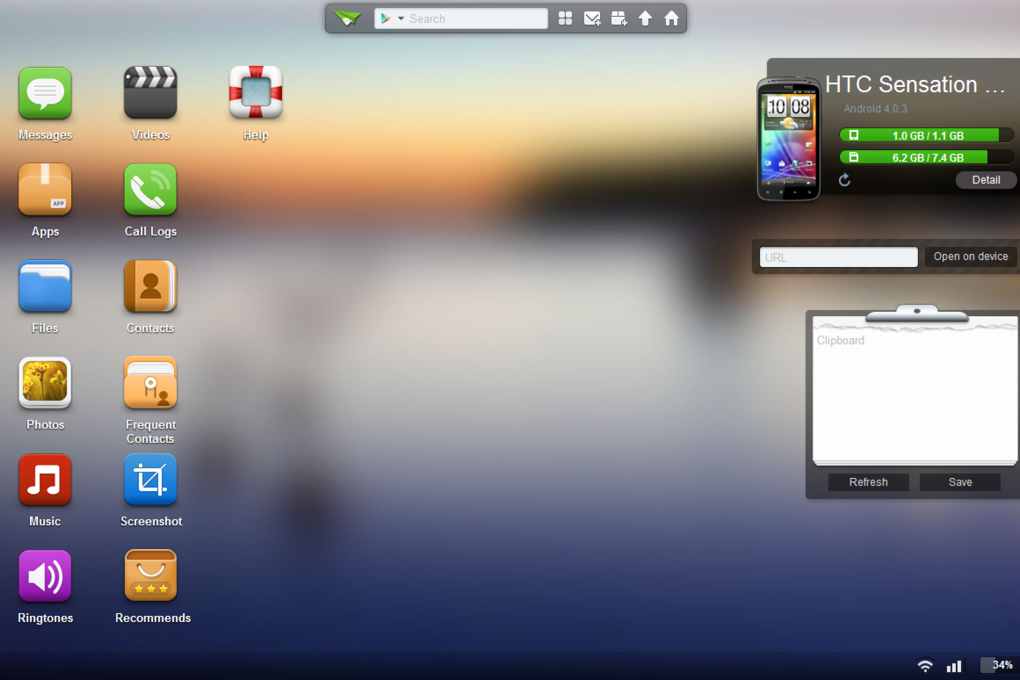1020x680 pixels.
Task: Click the AirDroid paper plane logo
Action: pos(347,18)
